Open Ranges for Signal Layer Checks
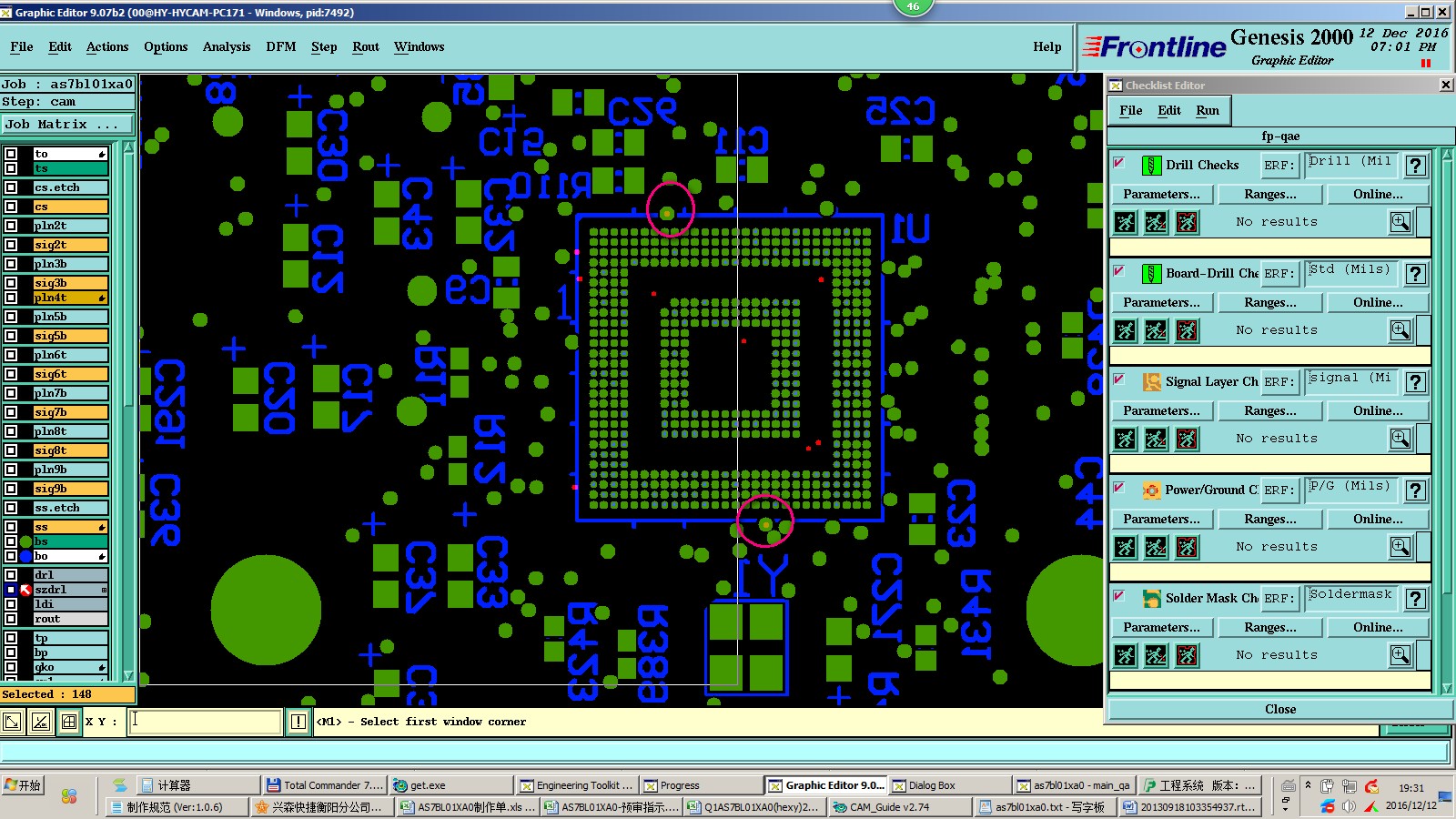The height and width of the screenshot is (819, 1456). point(1270,410)
